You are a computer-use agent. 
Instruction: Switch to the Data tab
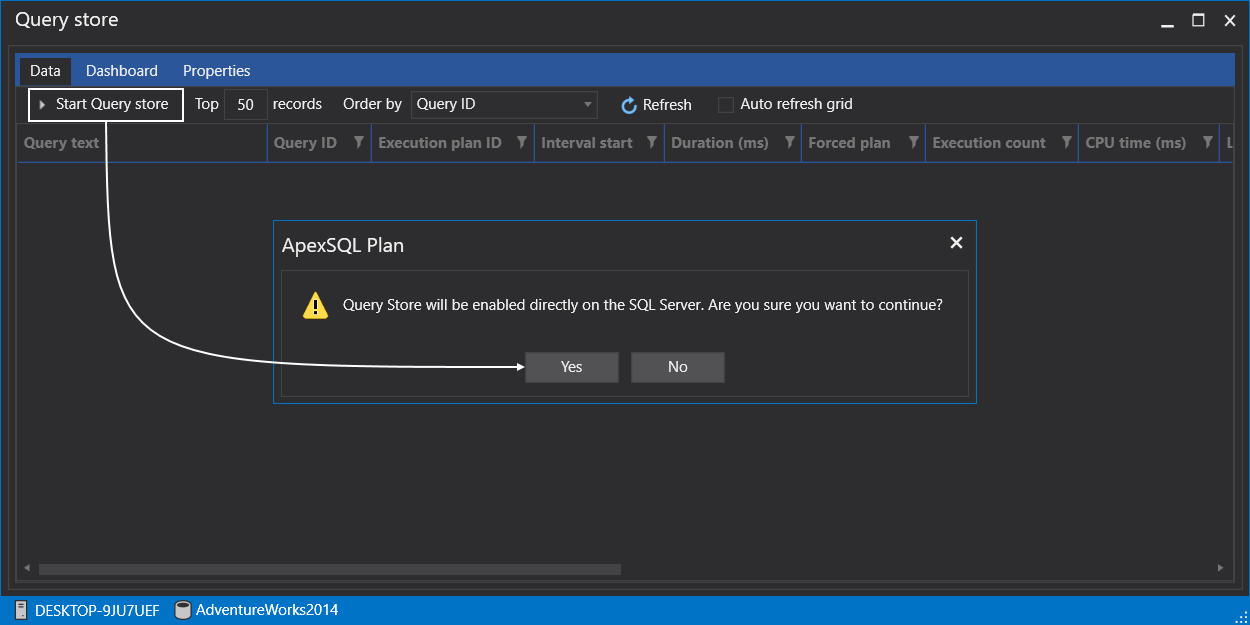[x=45, y=71]
